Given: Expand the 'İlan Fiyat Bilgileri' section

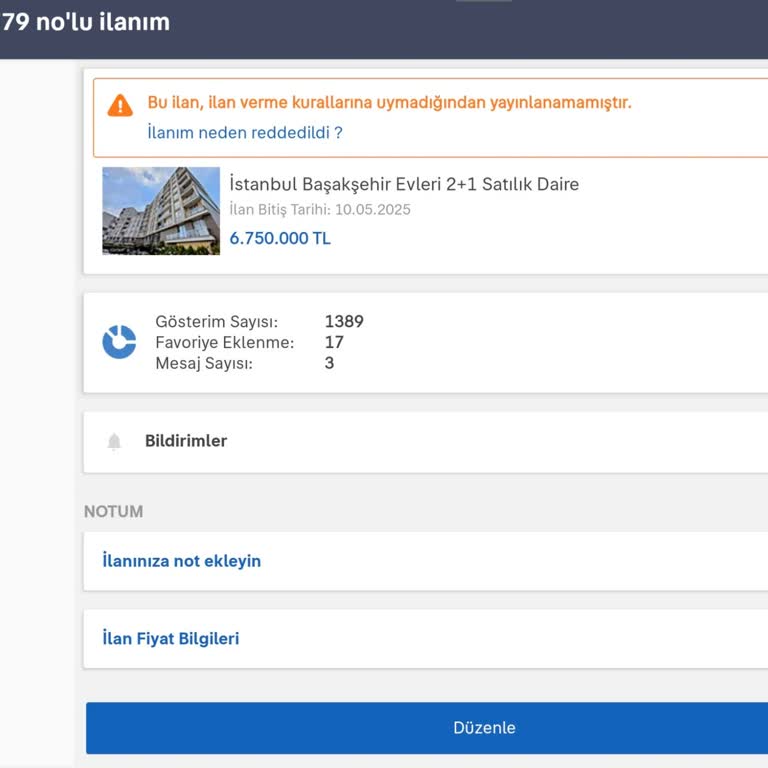Looking at the screenshot, I should (171, 638).
